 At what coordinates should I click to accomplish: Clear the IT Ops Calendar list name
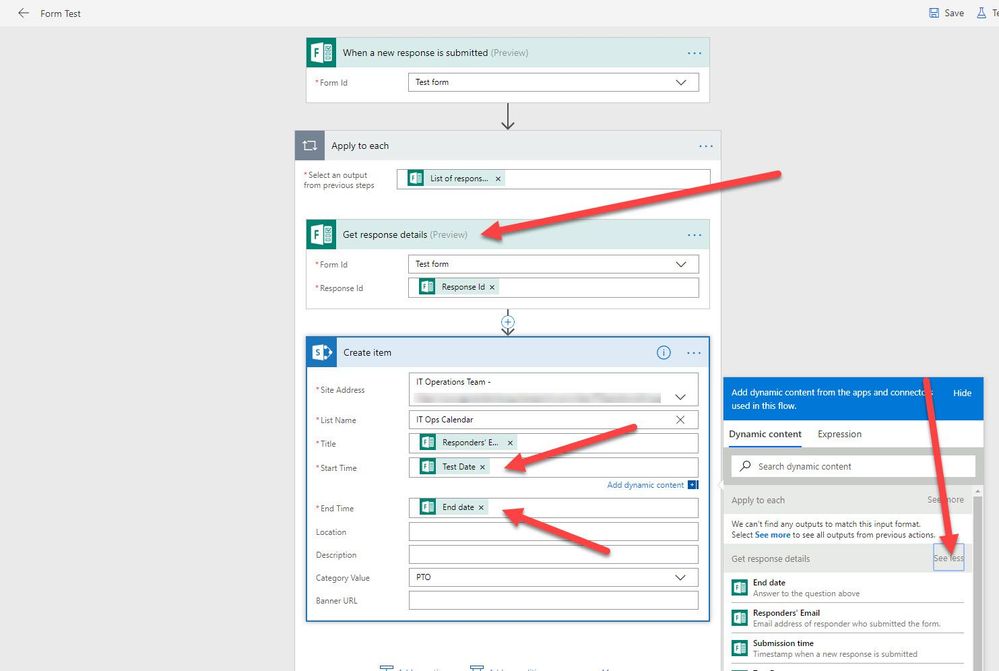tap(680, 420)
